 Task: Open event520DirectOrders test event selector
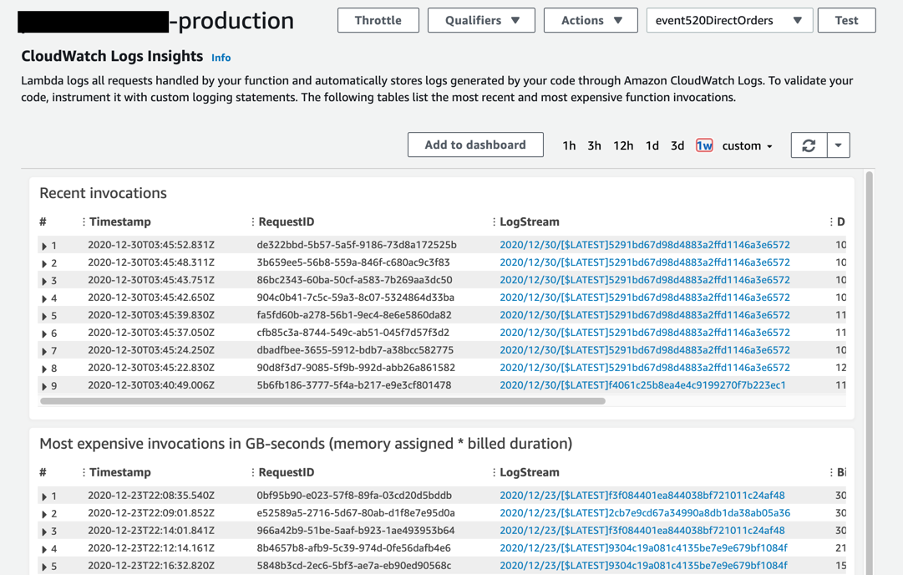click(728, 20)
